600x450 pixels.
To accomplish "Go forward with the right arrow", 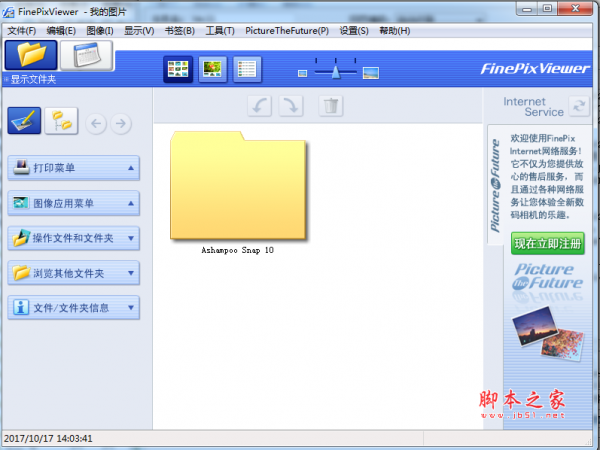I will click(x=121, y=124).
